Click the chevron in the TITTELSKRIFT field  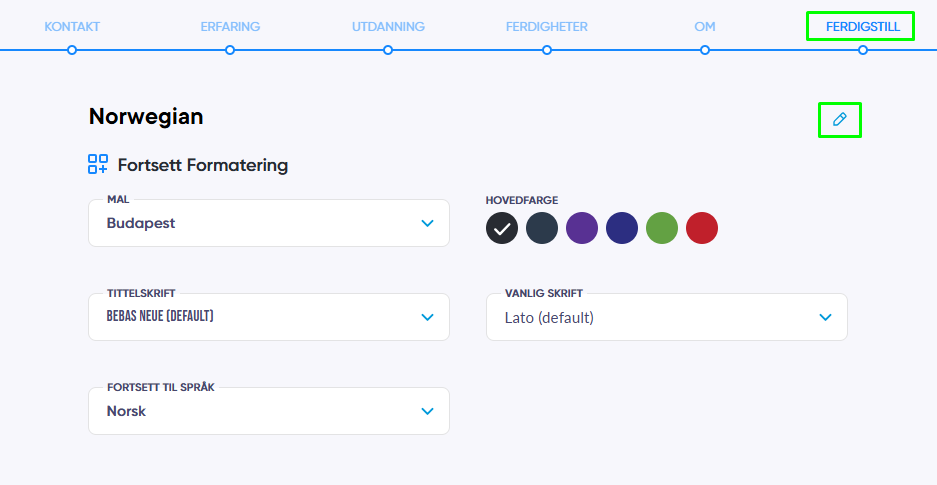[x=427, y=317]
